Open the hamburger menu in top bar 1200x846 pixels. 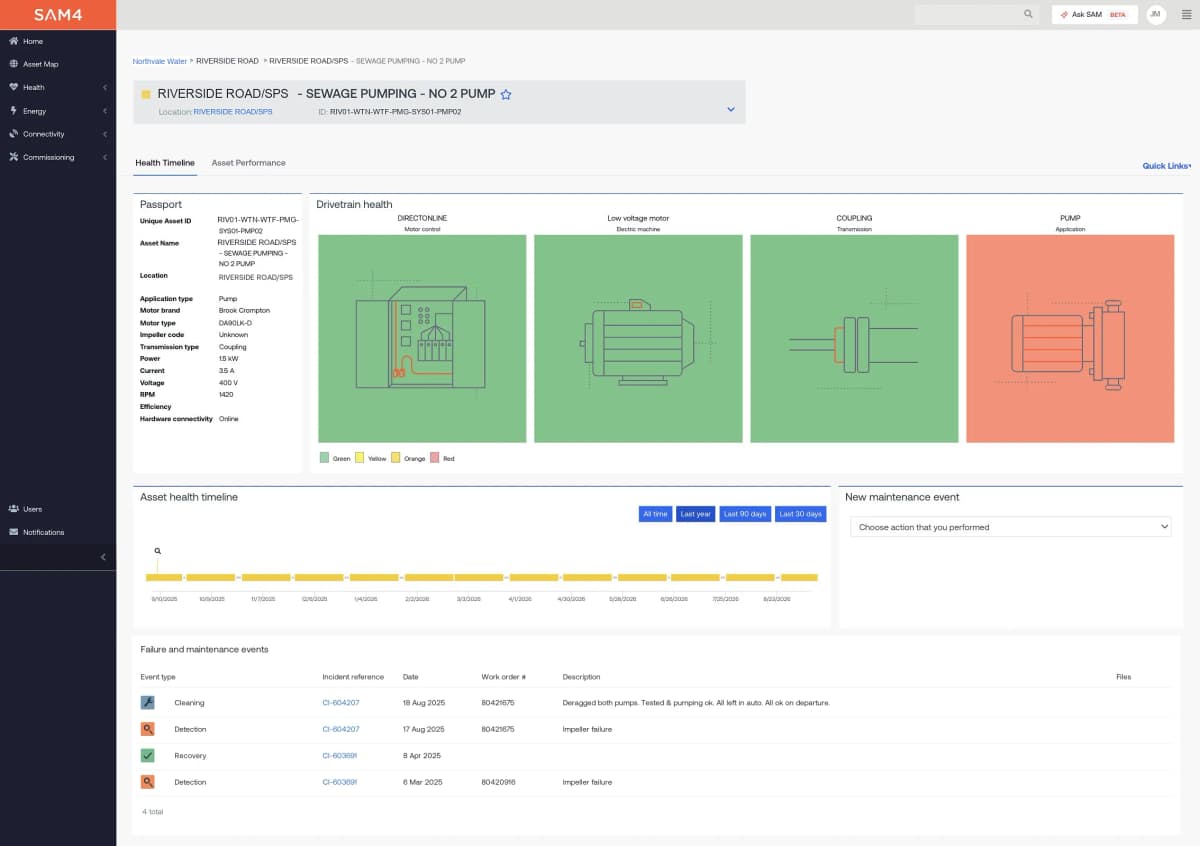[1186, 14]
